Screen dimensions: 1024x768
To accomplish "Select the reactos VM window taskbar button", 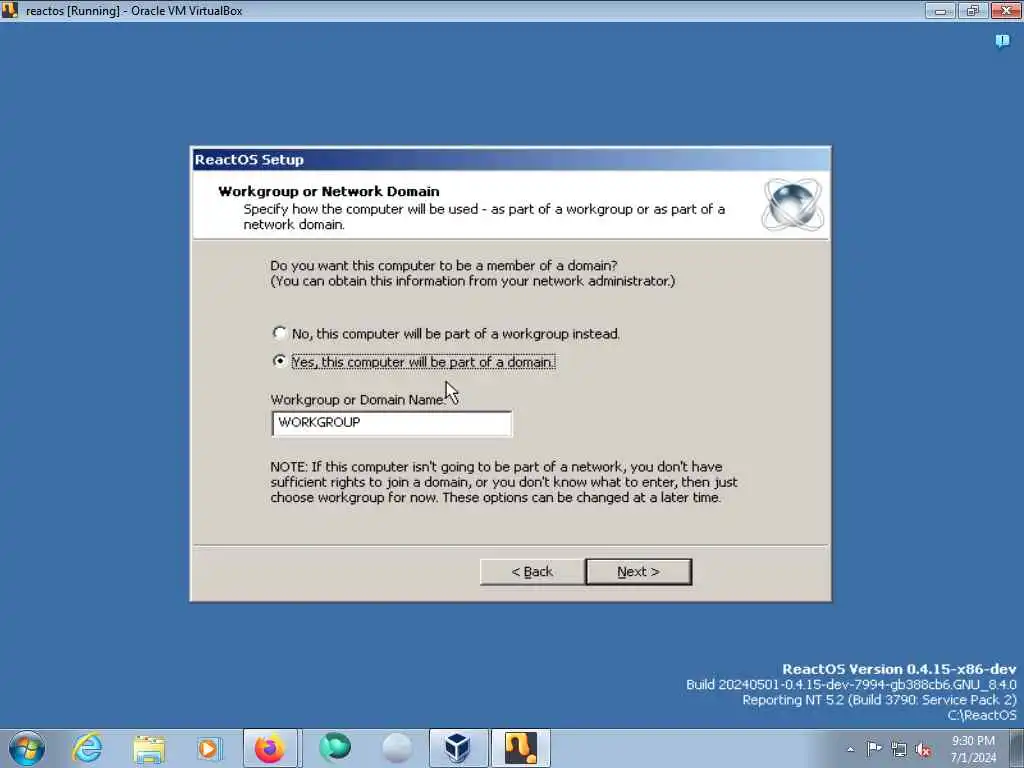I will (x=520, y=748).
